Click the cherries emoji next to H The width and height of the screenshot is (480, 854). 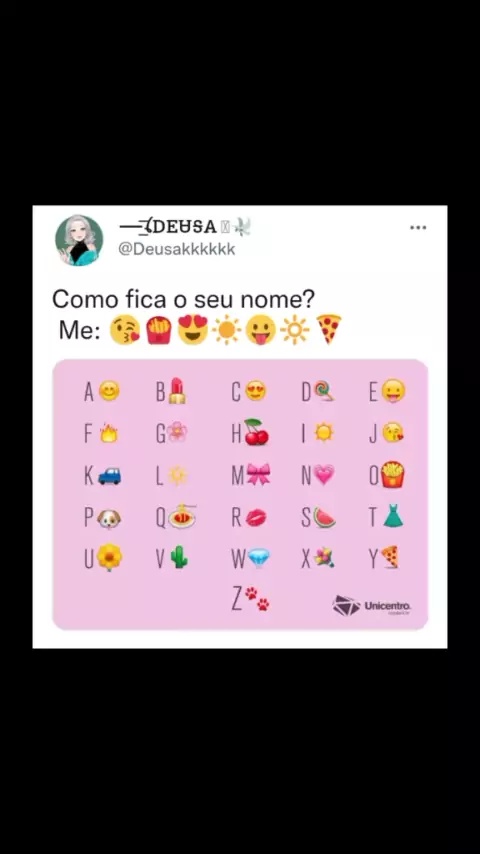[x=256, y=432]
